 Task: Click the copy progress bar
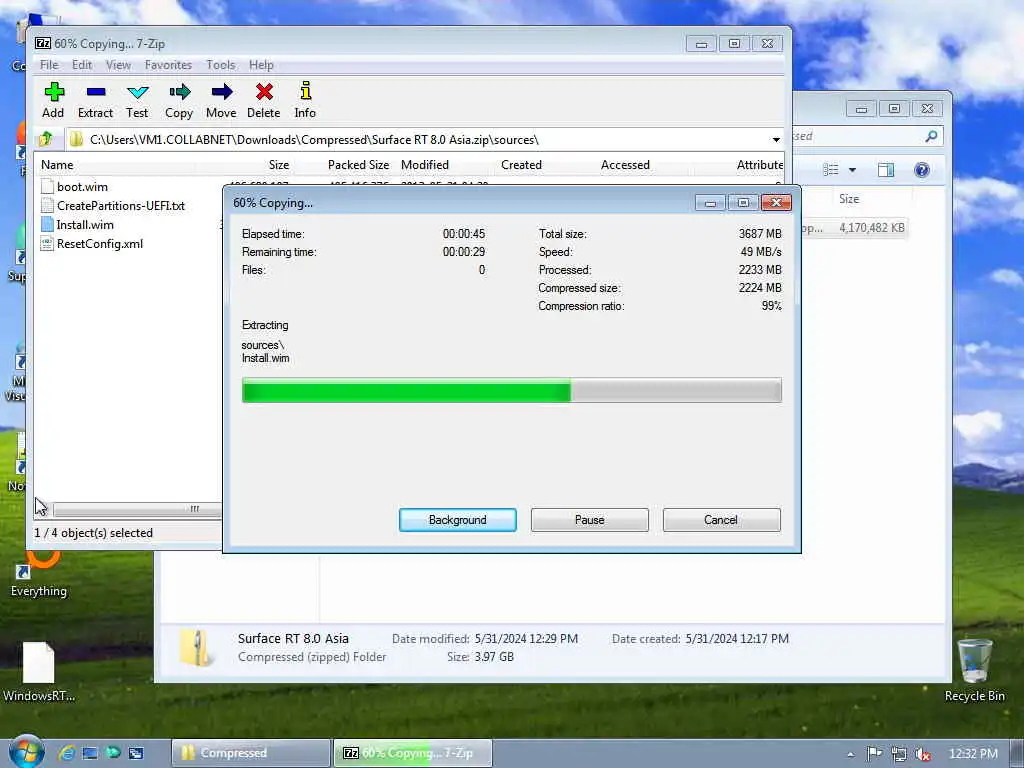coord(511,391)
